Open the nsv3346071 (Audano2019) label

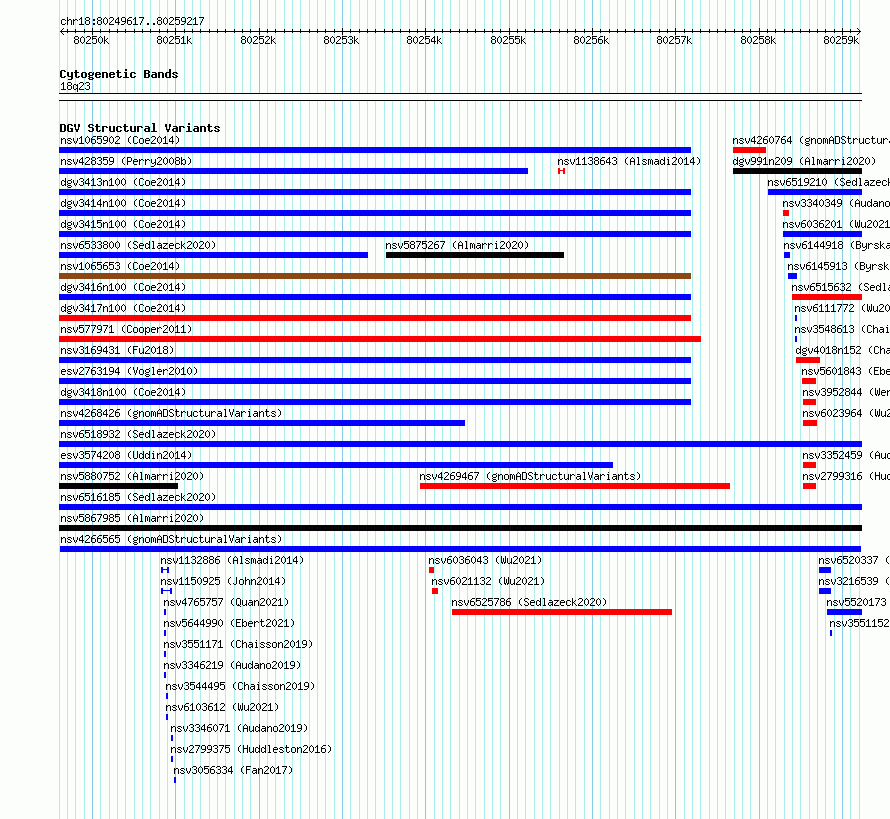click(239, 728)
